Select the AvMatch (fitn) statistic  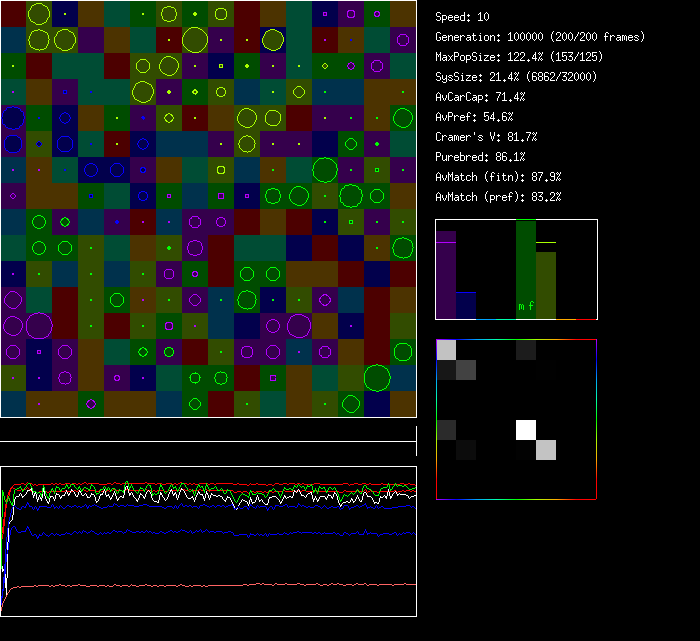point(499,177)
